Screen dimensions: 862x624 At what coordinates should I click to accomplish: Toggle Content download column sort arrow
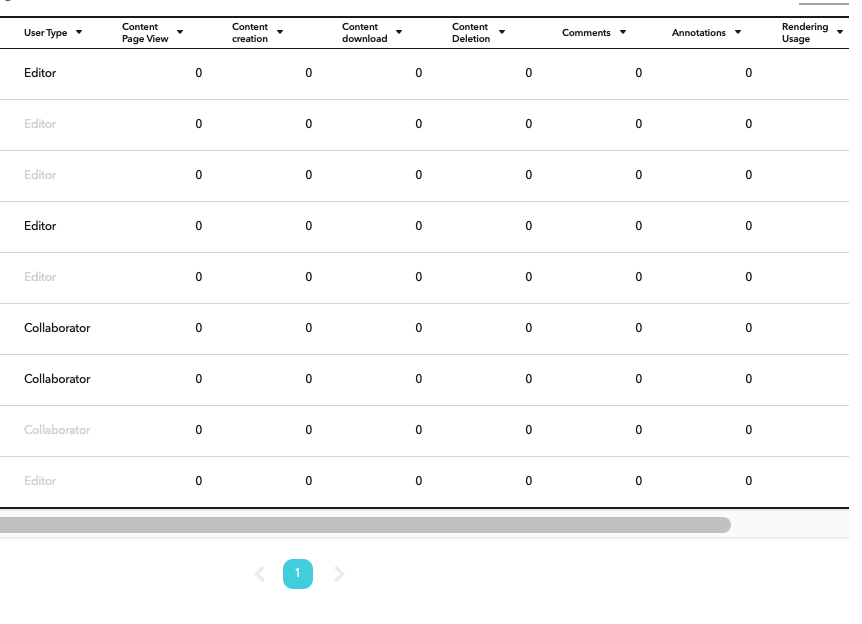coord(399,32)
